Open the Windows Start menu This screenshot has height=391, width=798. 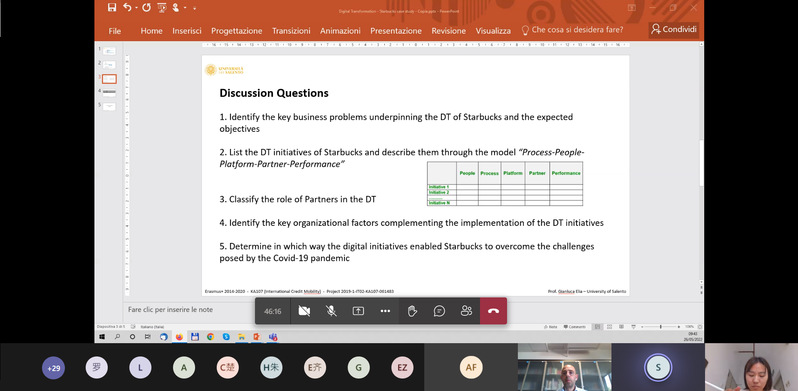click(102, 337)
